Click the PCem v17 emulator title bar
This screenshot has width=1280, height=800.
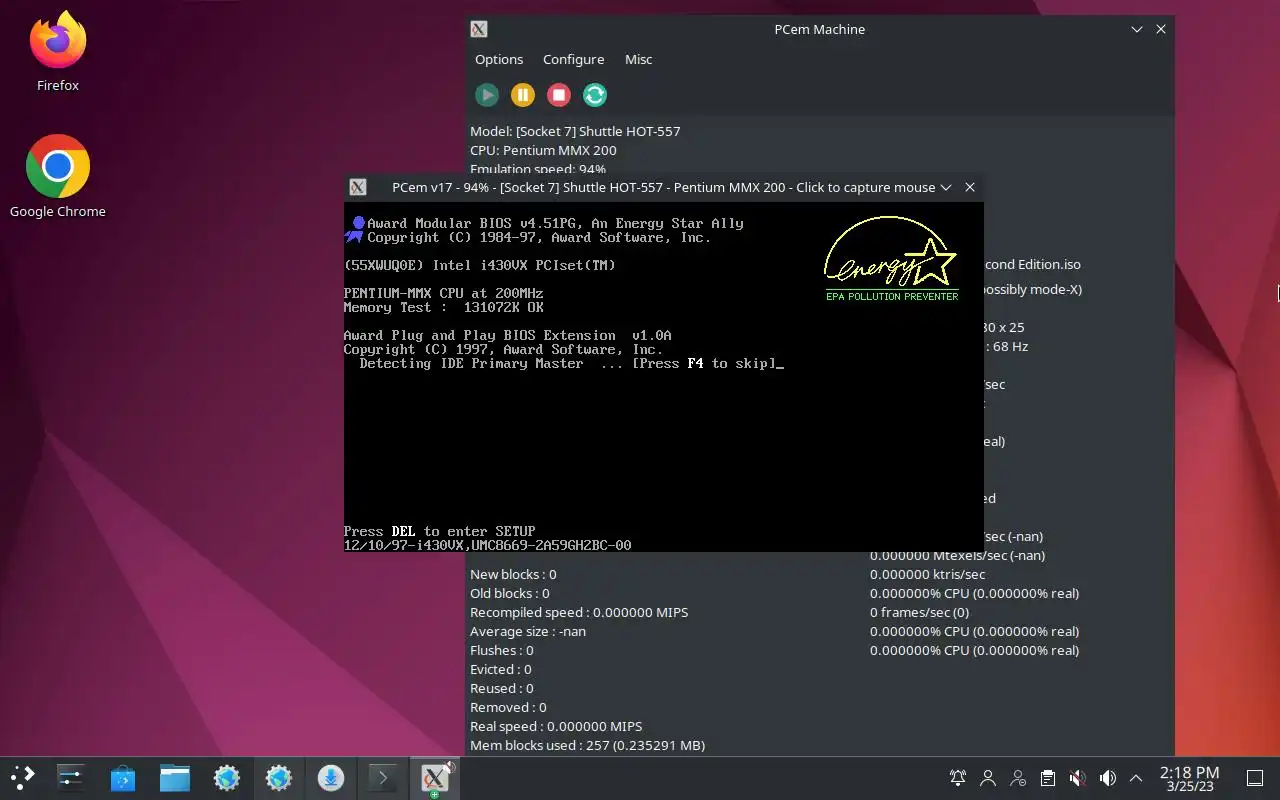point(663,187)
